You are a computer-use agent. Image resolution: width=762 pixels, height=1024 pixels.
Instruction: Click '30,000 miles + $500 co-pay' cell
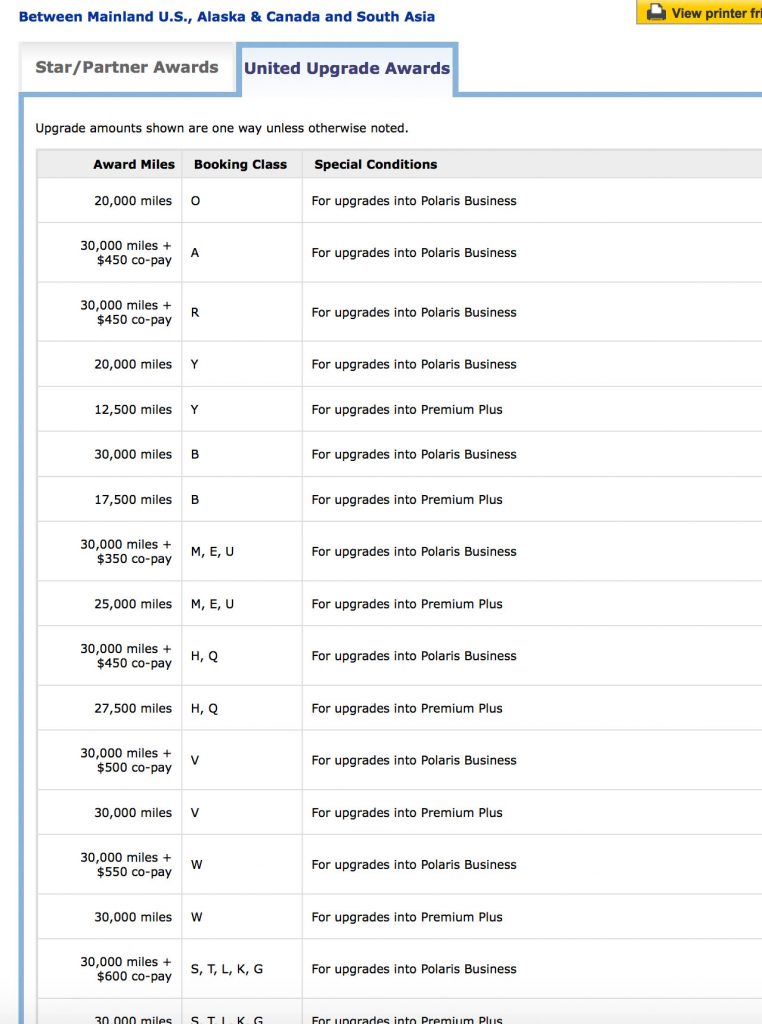[x=126, y=760]
